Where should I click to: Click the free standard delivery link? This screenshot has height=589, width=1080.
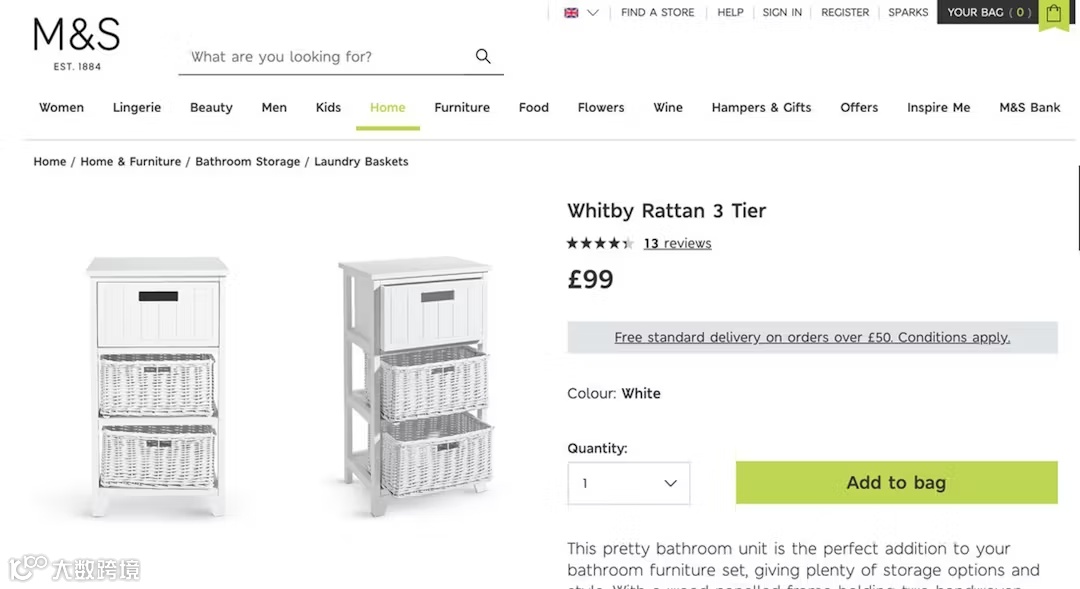(812, 337)
